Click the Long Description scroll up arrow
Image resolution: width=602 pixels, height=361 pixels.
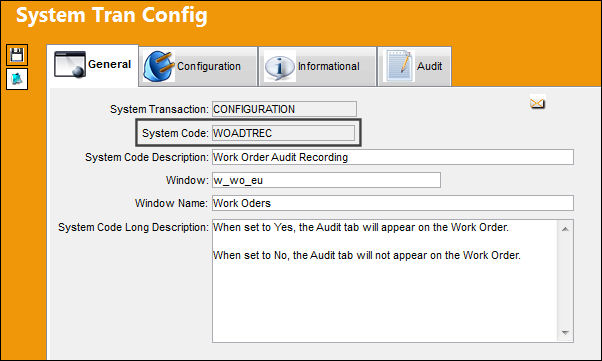565,229
